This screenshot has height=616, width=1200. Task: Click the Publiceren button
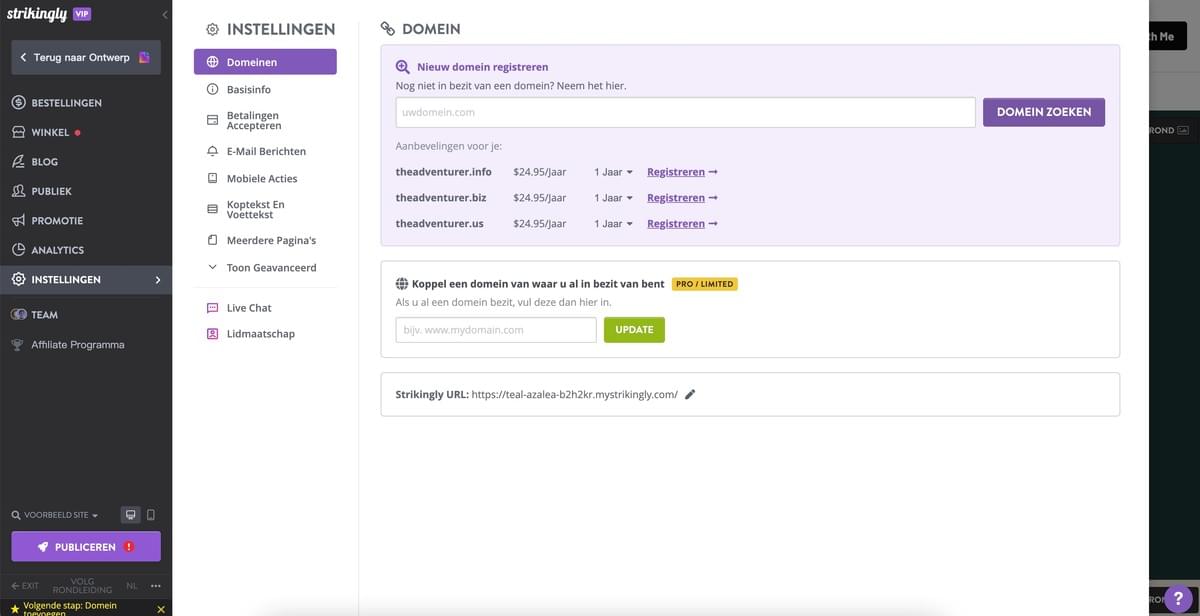point(86,547)
